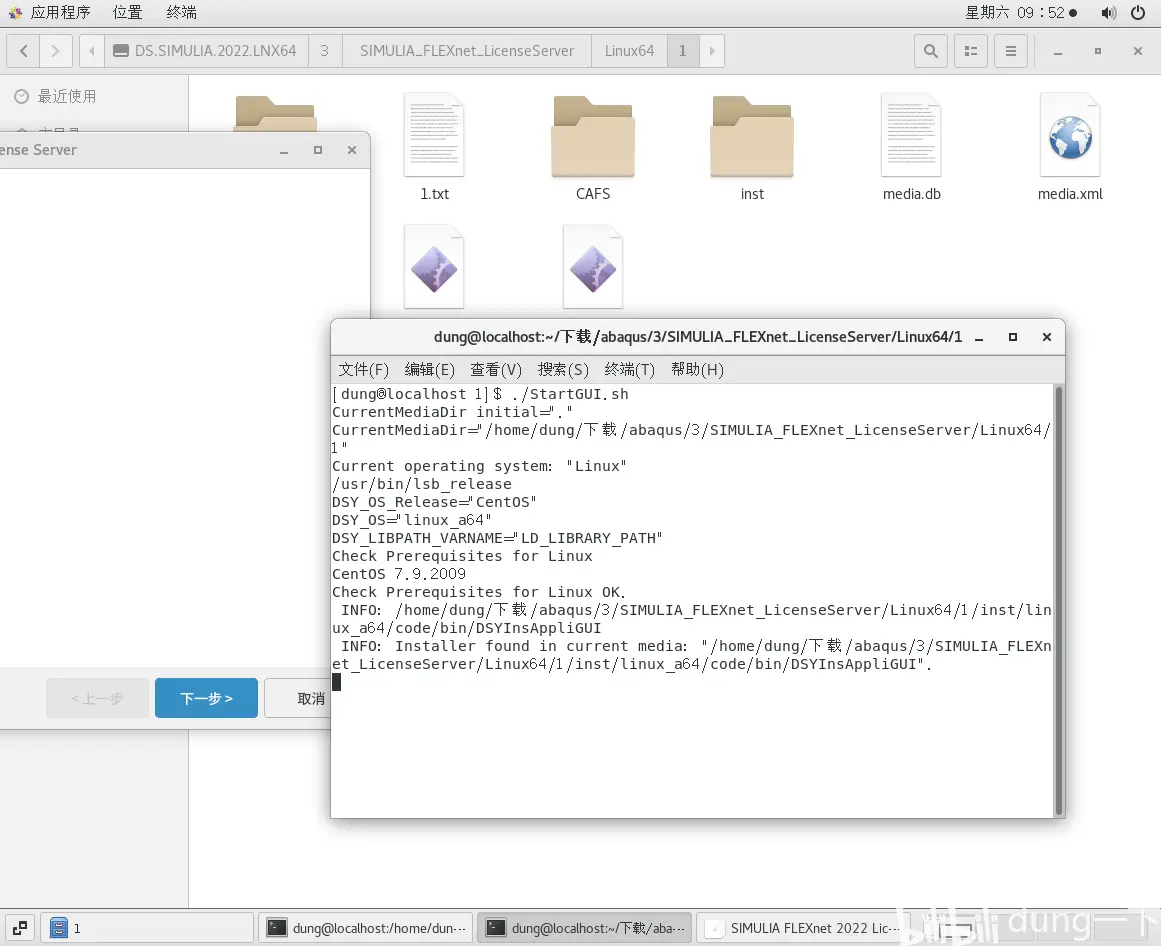Select 1.txt file icon
The width and height of the screenshot is (1161, 946).
(x=434, y=135)
